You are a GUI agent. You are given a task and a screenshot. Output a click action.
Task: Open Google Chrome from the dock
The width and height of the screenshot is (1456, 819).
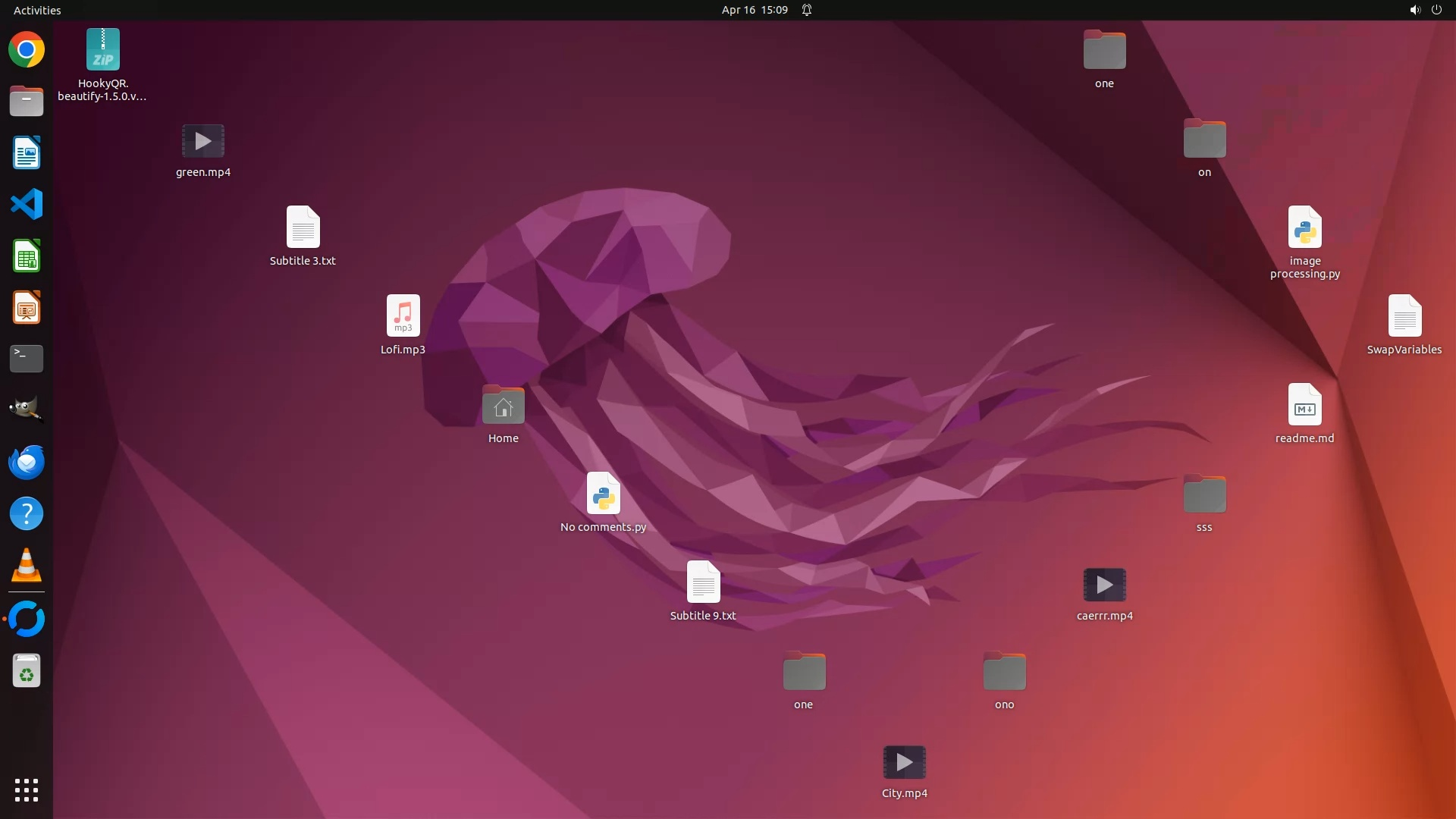[27, 50]
